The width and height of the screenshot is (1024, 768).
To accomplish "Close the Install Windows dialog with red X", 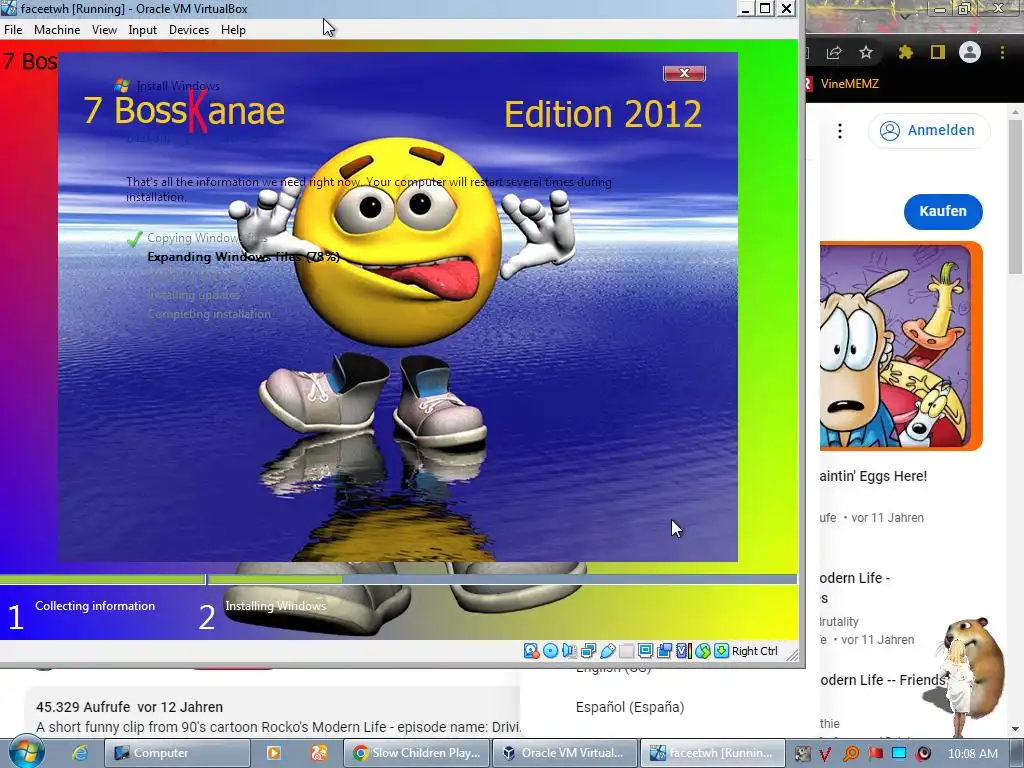I will click(x=684, y=73).
